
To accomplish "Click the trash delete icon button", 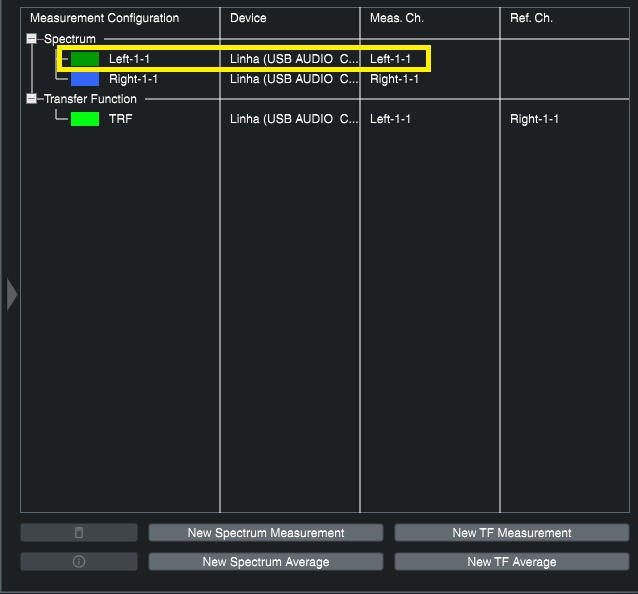I will [x=79, y=533].
